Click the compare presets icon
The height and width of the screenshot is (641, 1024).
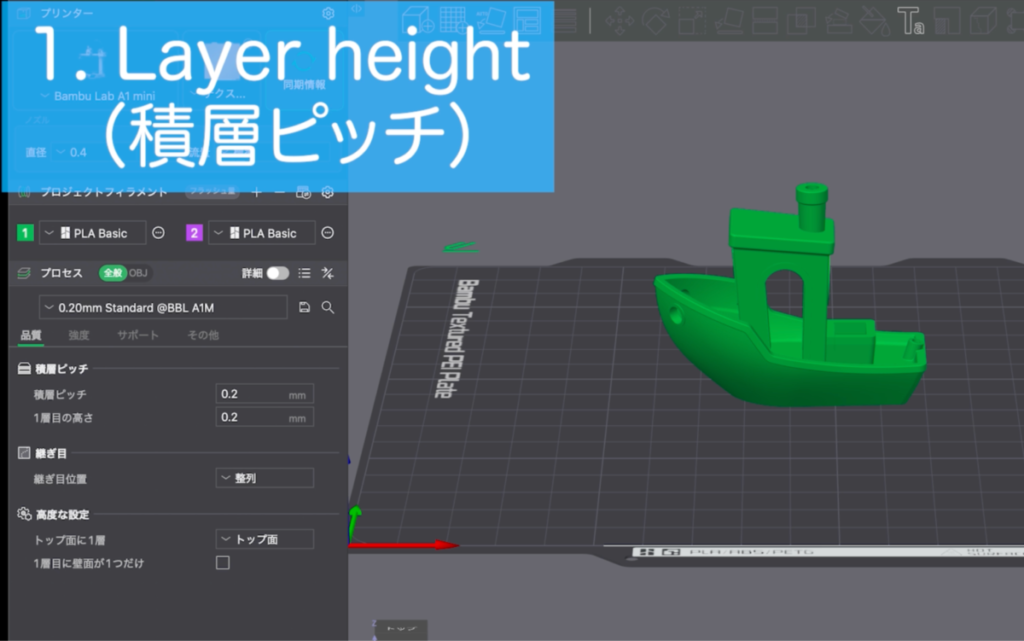click(x=327, y=273)
